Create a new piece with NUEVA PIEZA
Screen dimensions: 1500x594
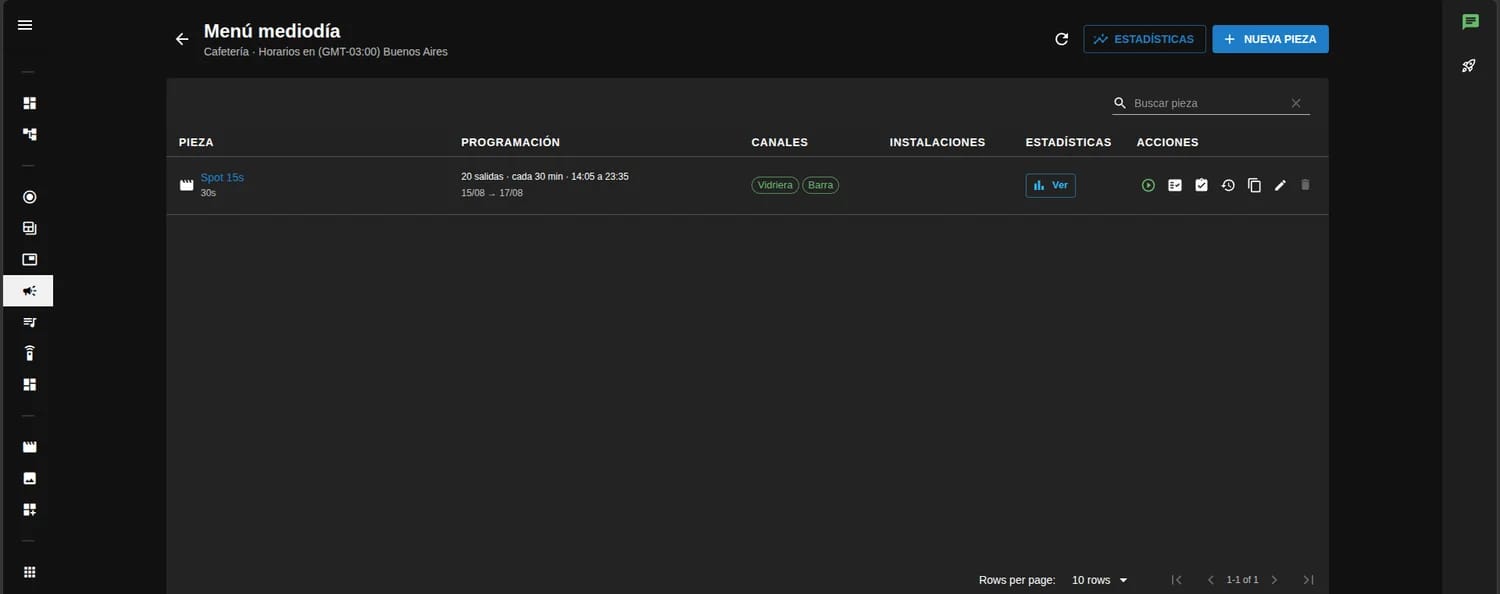[1270, 39]
